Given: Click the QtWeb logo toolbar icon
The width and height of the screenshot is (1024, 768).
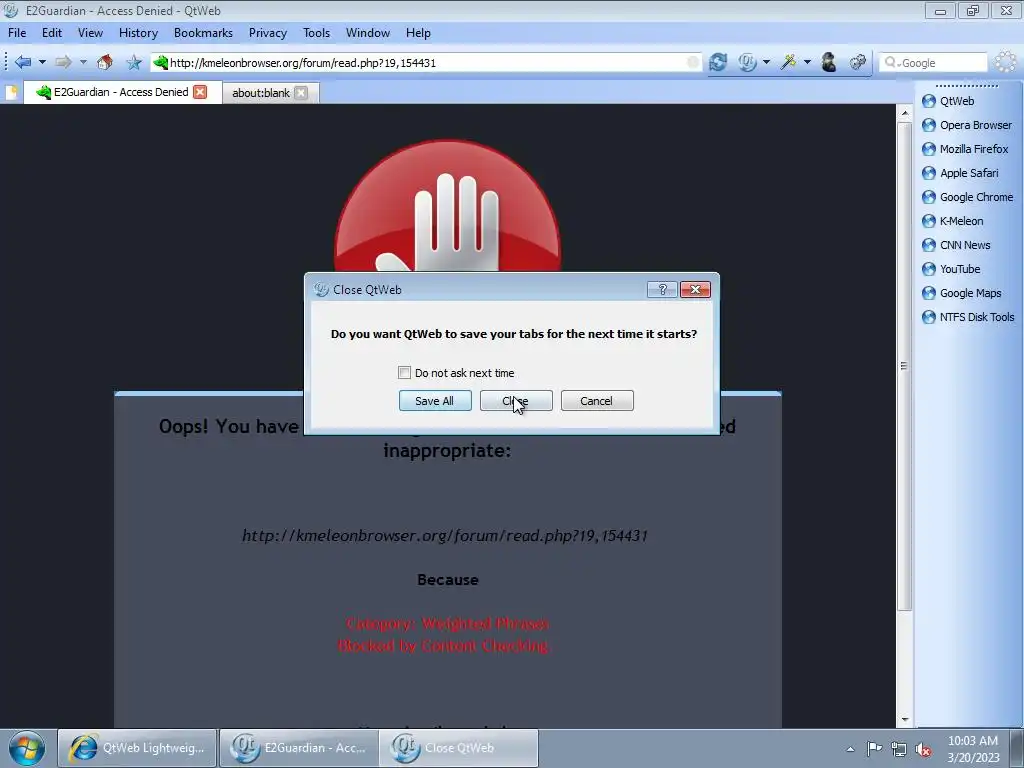Looking at the screenshot, I should [747, 62].
